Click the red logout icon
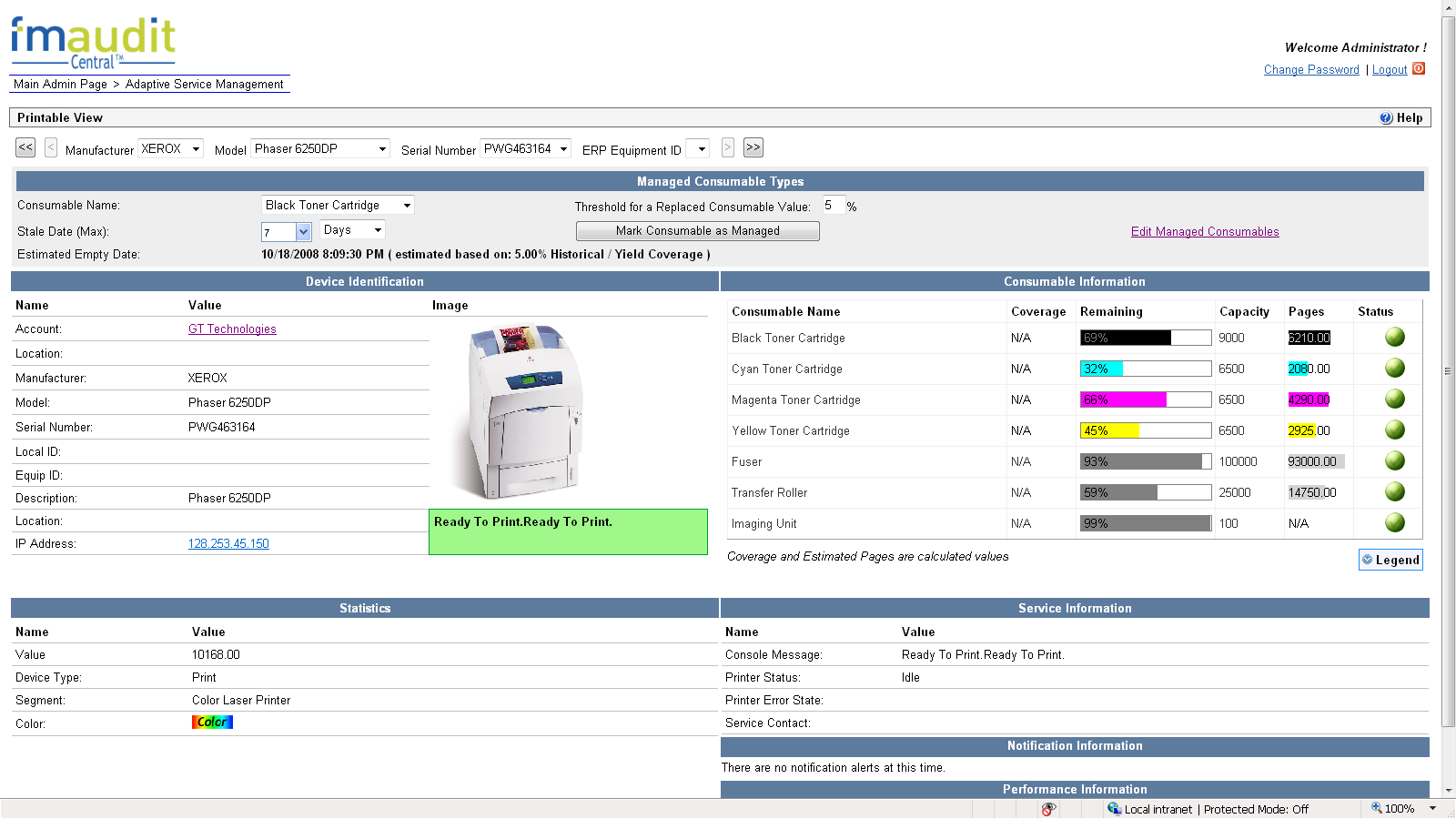1456x819 pixels. coord(1419,69)
